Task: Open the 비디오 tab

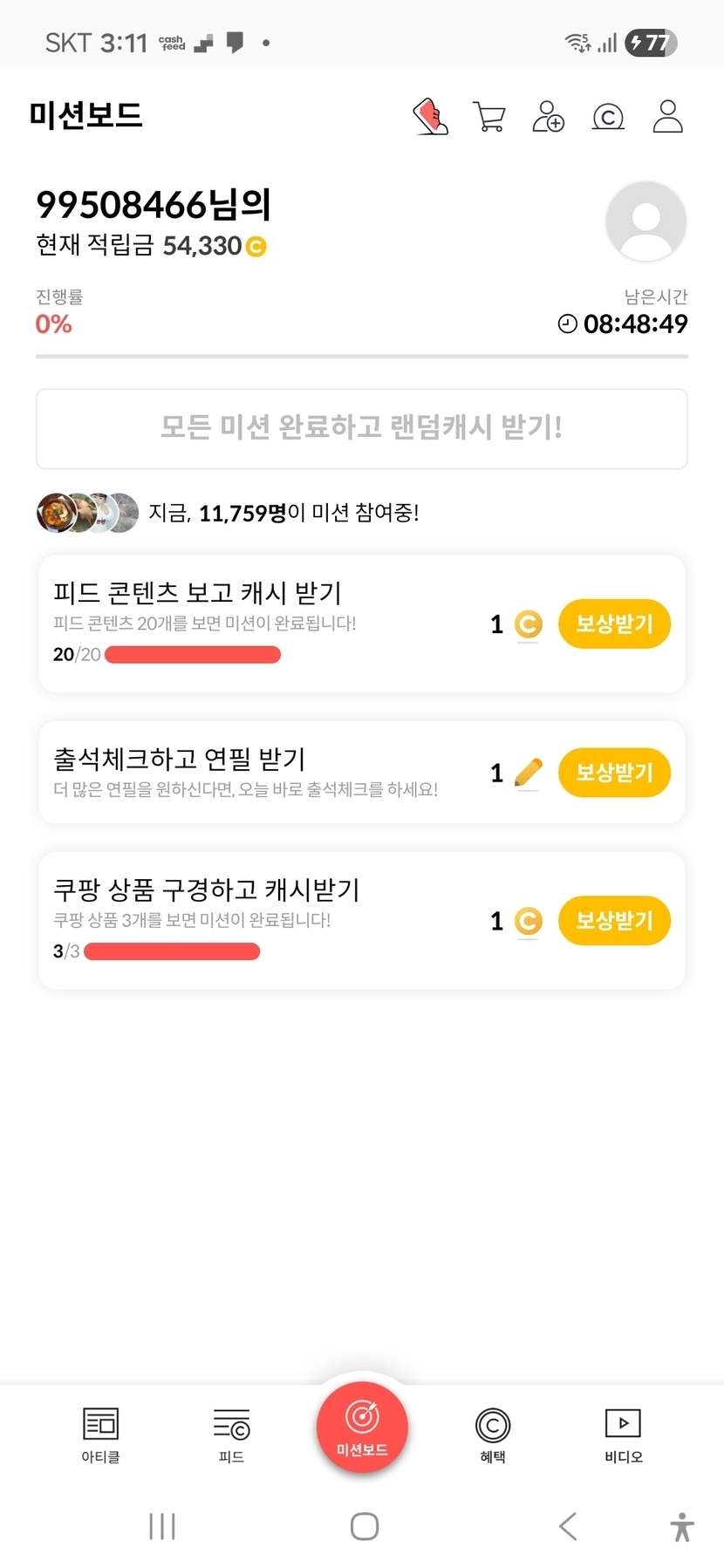Action: [x=623, y=1435]
